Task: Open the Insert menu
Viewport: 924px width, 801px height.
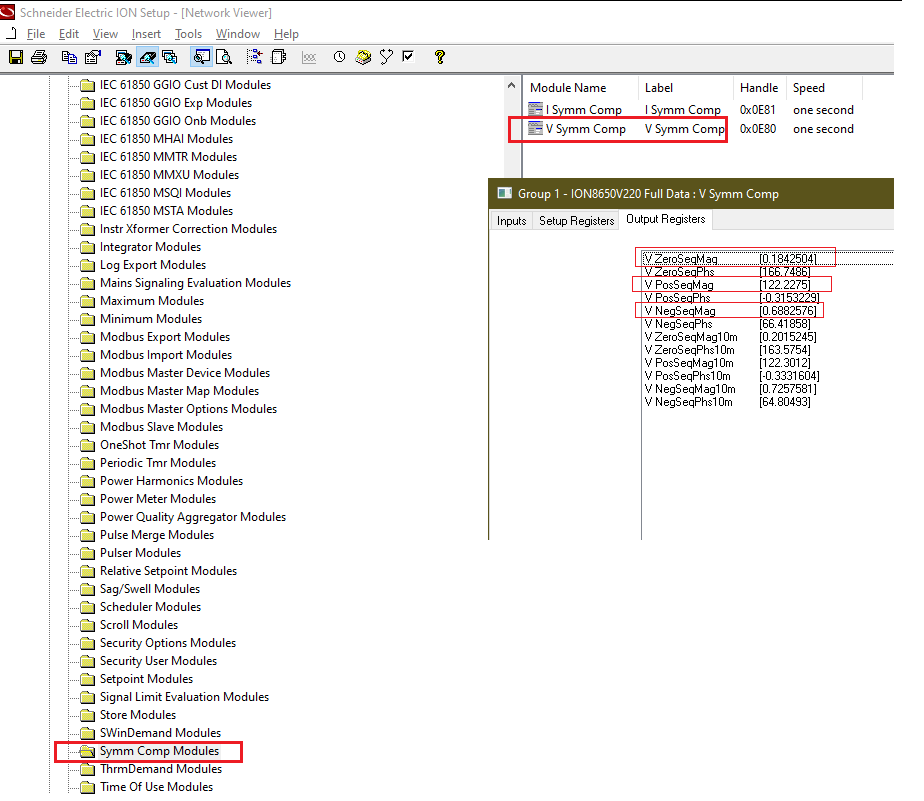Action: click(146, 34)
